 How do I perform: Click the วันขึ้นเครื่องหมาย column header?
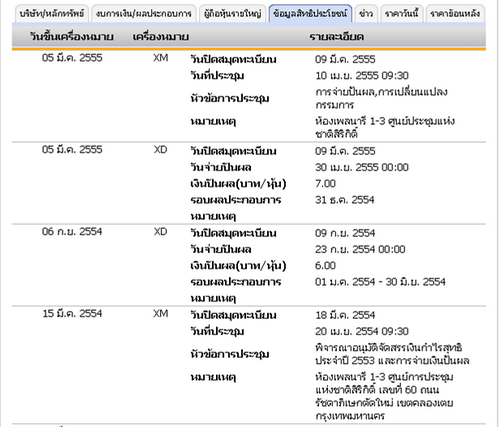tap(72, 36)
